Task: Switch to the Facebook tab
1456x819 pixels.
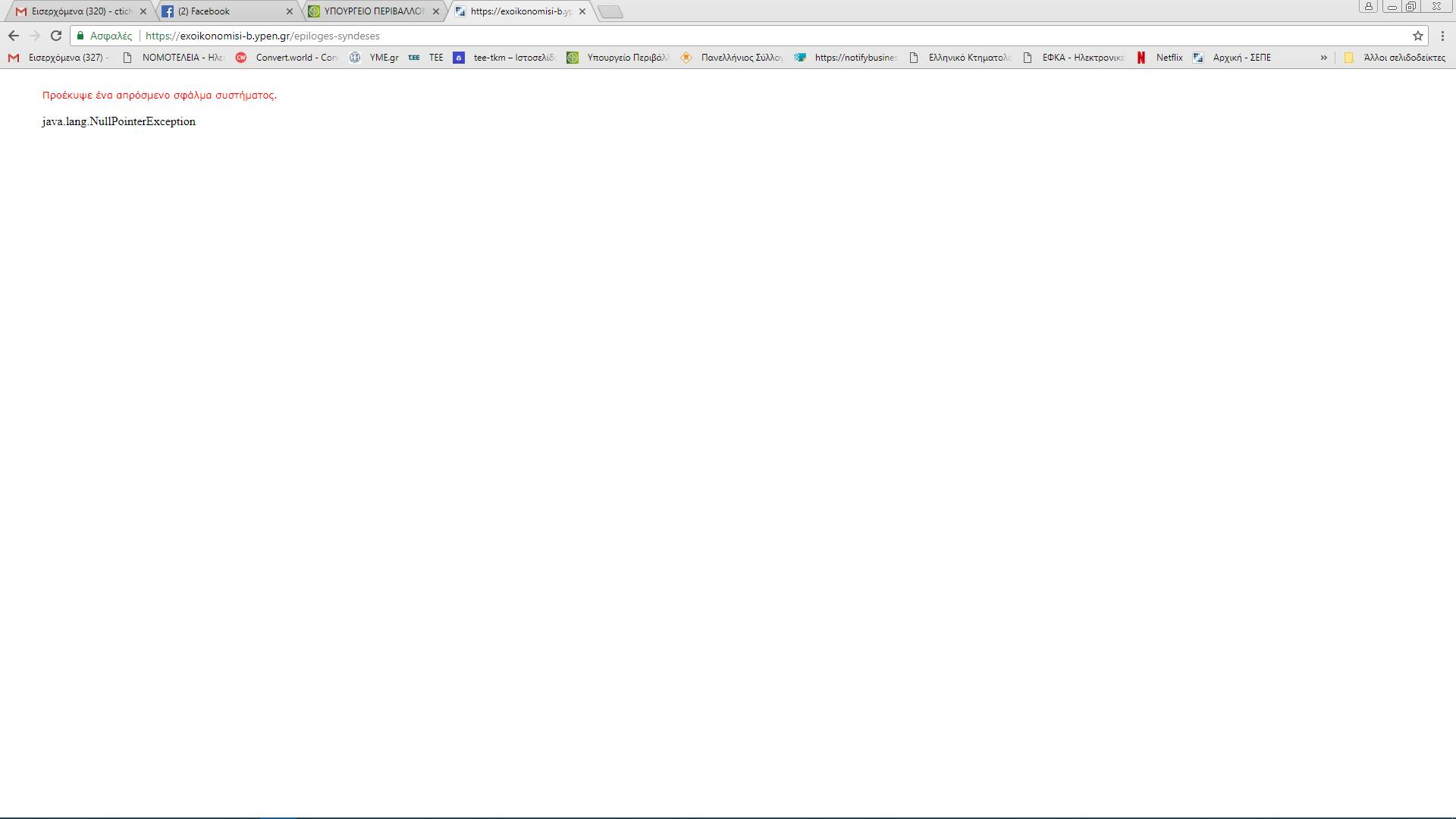Action: coord(220,11)
